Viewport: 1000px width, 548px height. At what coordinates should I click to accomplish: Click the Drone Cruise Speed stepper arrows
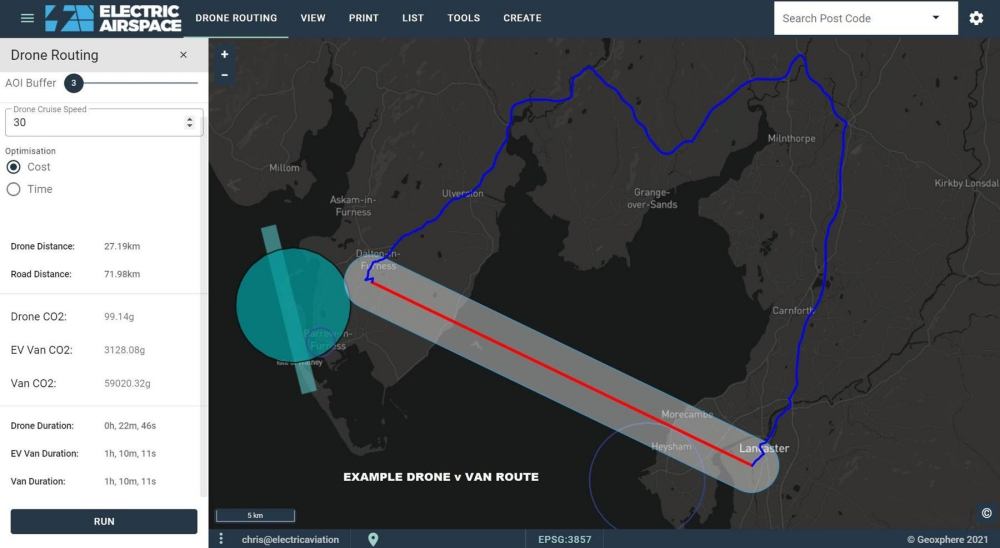coord(190,122)
